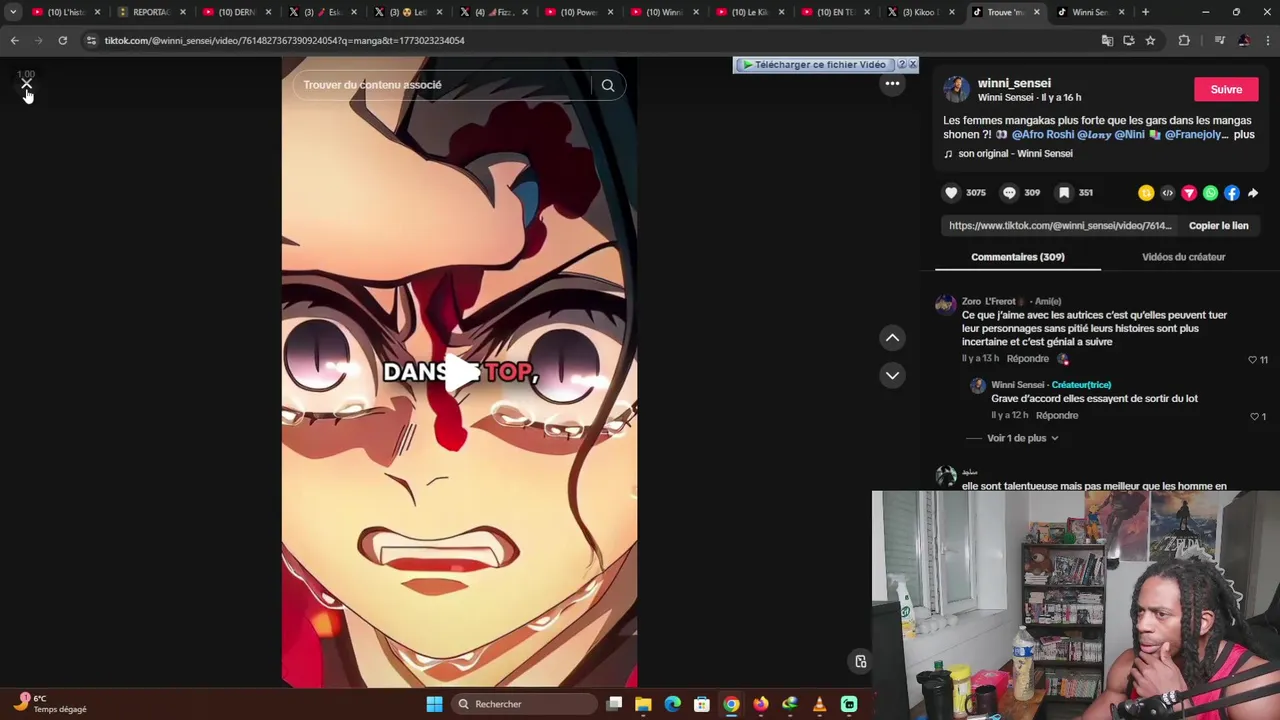
Task: Click the browser back arrow
Action: (x=14, y=40)
